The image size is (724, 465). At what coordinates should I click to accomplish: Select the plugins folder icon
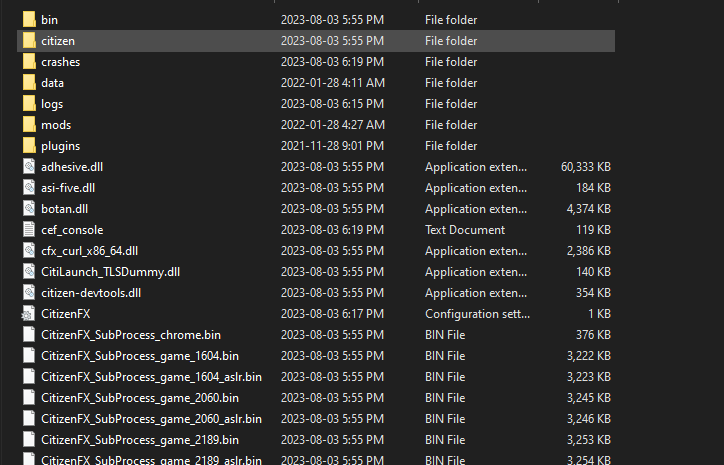[x=29, y=146]
